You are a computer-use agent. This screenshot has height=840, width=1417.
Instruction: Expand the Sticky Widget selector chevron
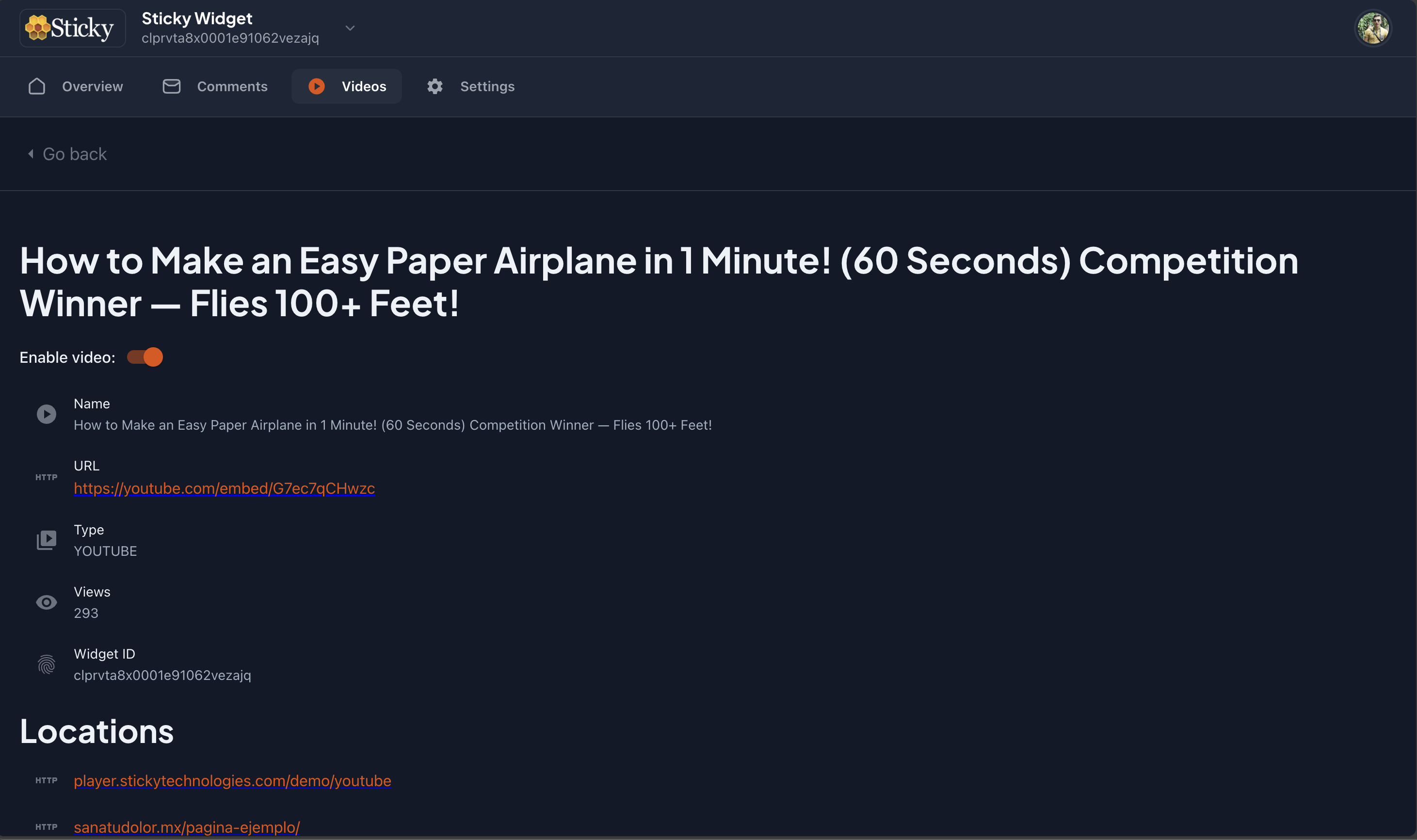pyautogui.click(x=350, y=28)
